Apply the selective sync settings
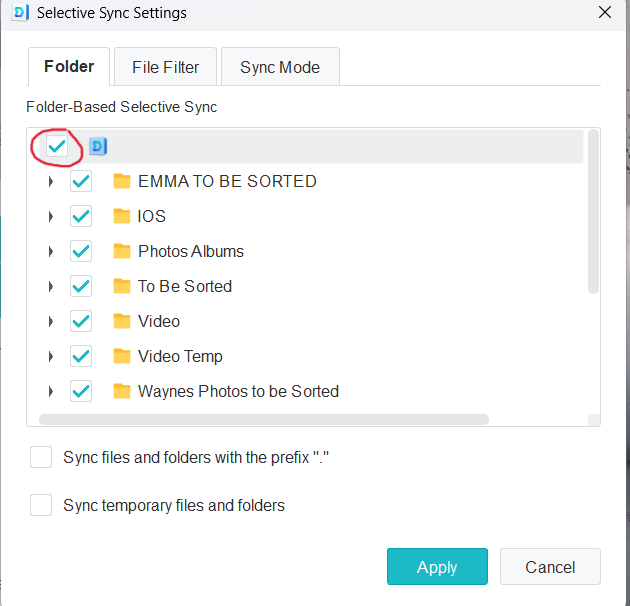Viewport: 630px width, 606px height. (437, 567)
